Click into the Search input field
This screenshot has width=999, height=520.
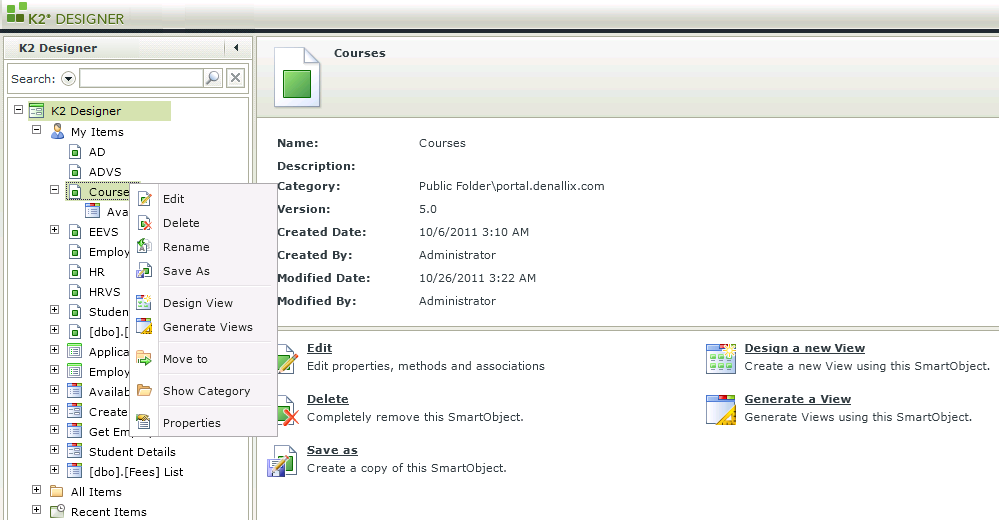coord(141,78)
